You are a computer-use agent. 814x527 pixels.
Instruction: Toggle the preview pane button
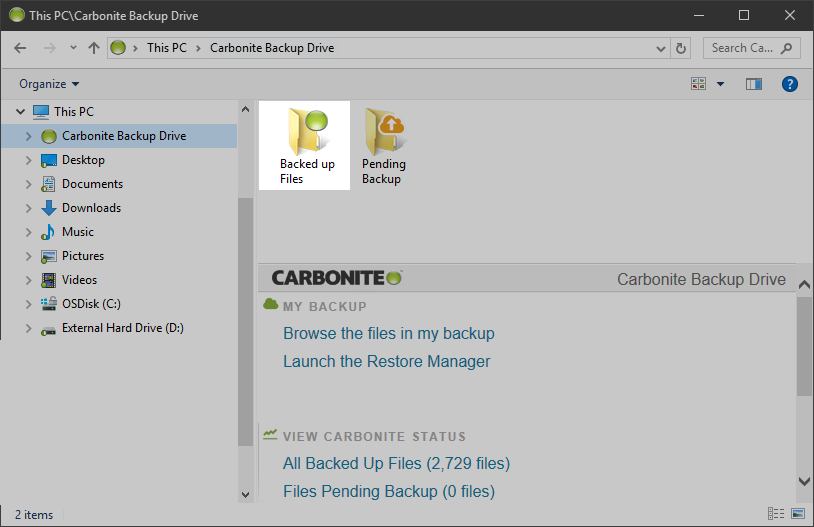(754, 84)
